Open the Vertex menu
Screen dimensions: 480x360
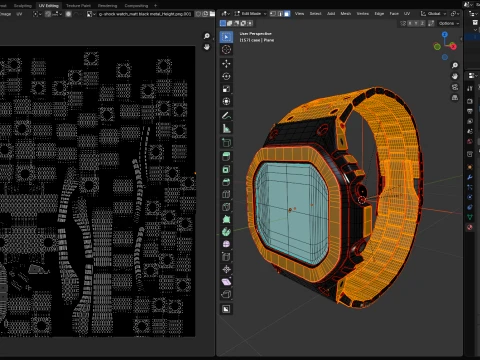click(x=363, y=14)
